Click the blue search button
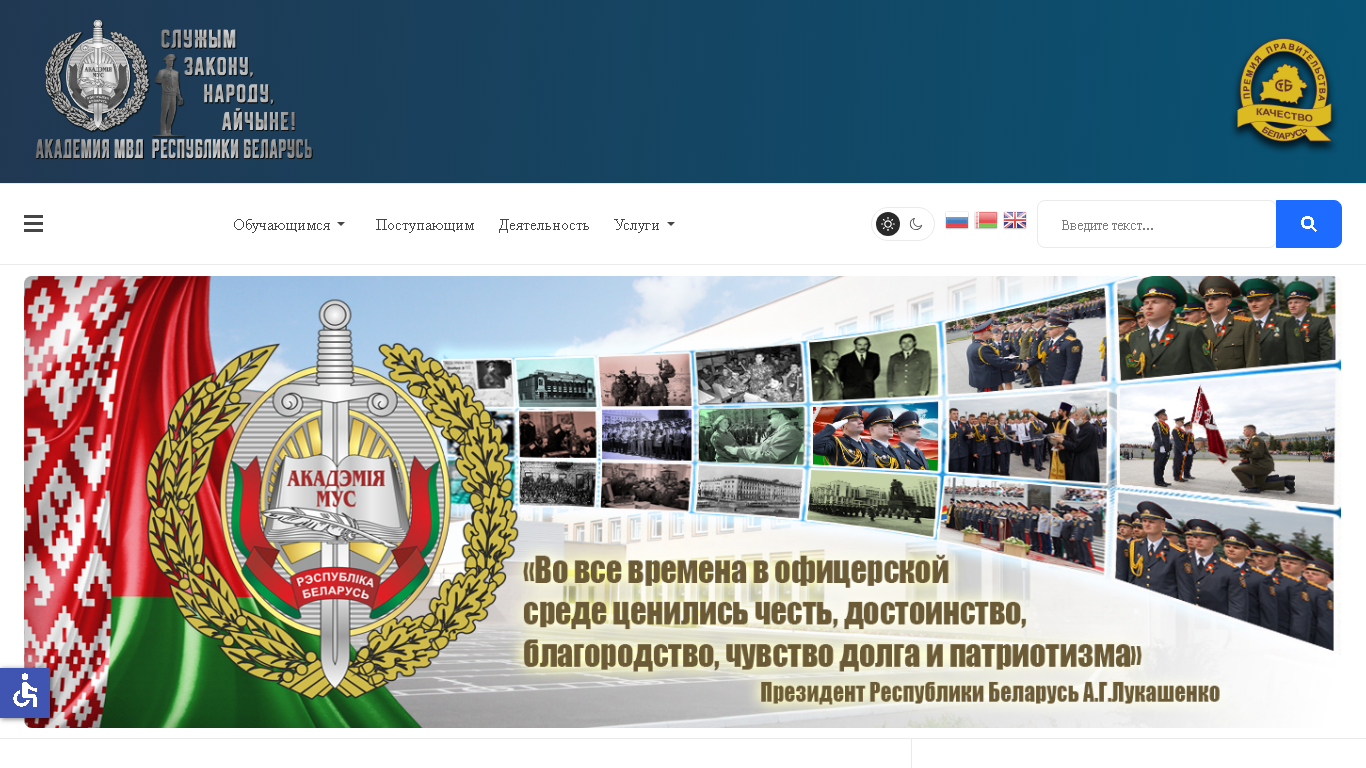 (x=1309, y=224)
